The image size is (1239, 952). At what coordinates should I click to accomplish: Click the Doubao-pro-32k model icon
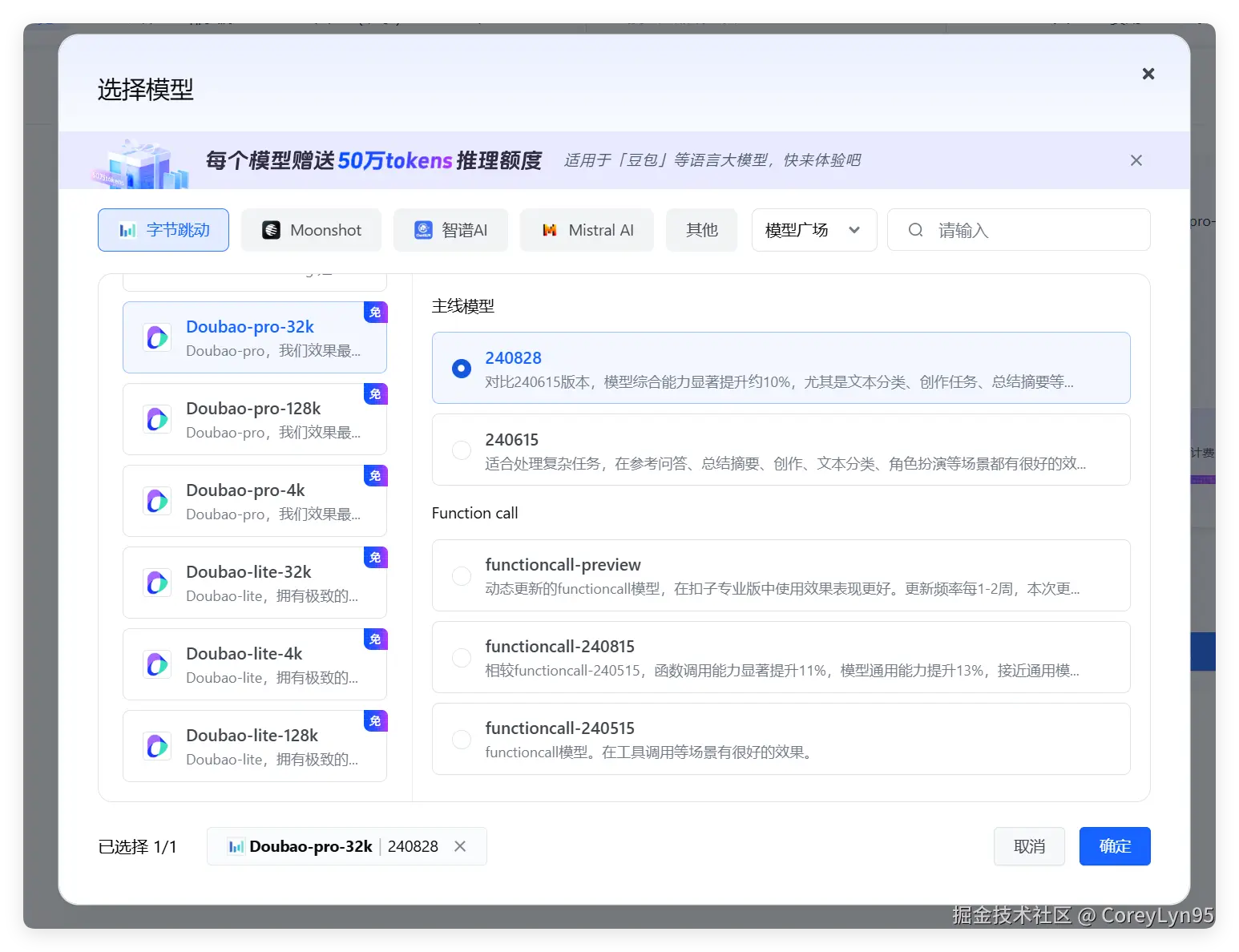(157, 337)
